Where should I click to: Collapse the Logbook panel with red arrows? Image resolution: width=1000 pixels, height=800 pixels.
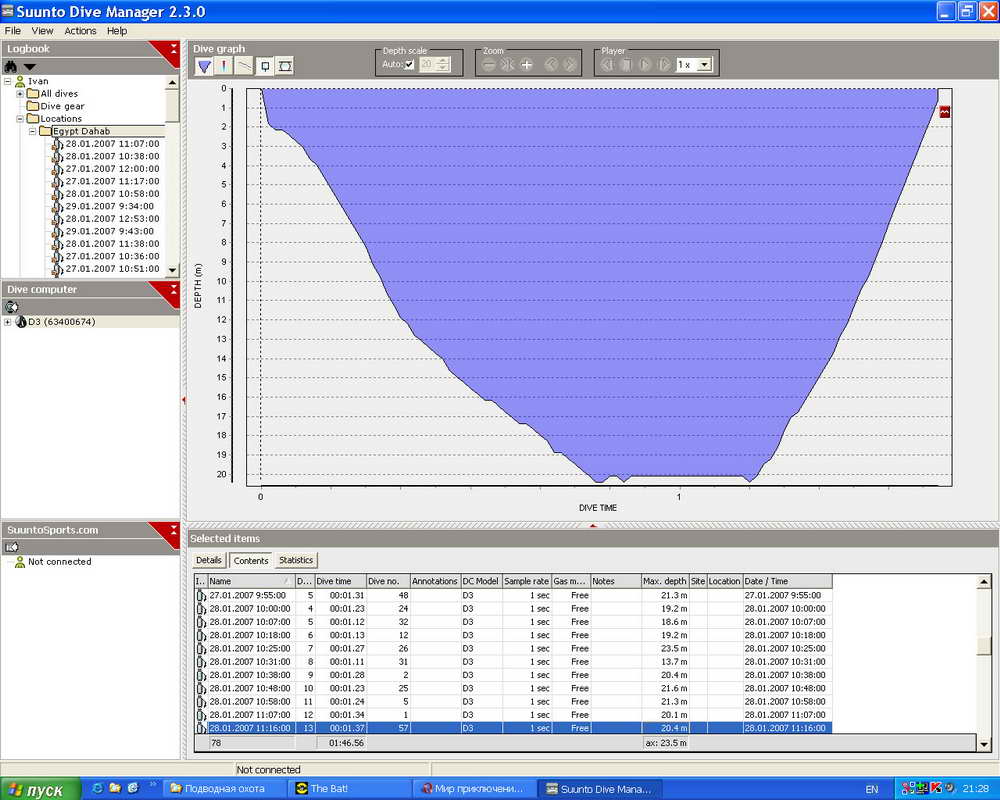(173, 48)
